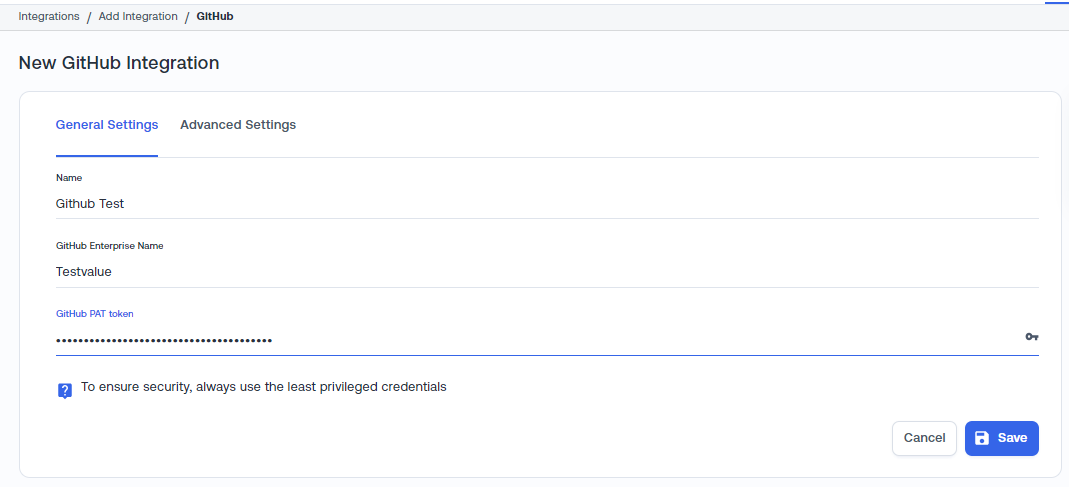Viewport: 1069px width, 487px height.
Task: Save the new GitHub integration
Action: [1001, 438]
